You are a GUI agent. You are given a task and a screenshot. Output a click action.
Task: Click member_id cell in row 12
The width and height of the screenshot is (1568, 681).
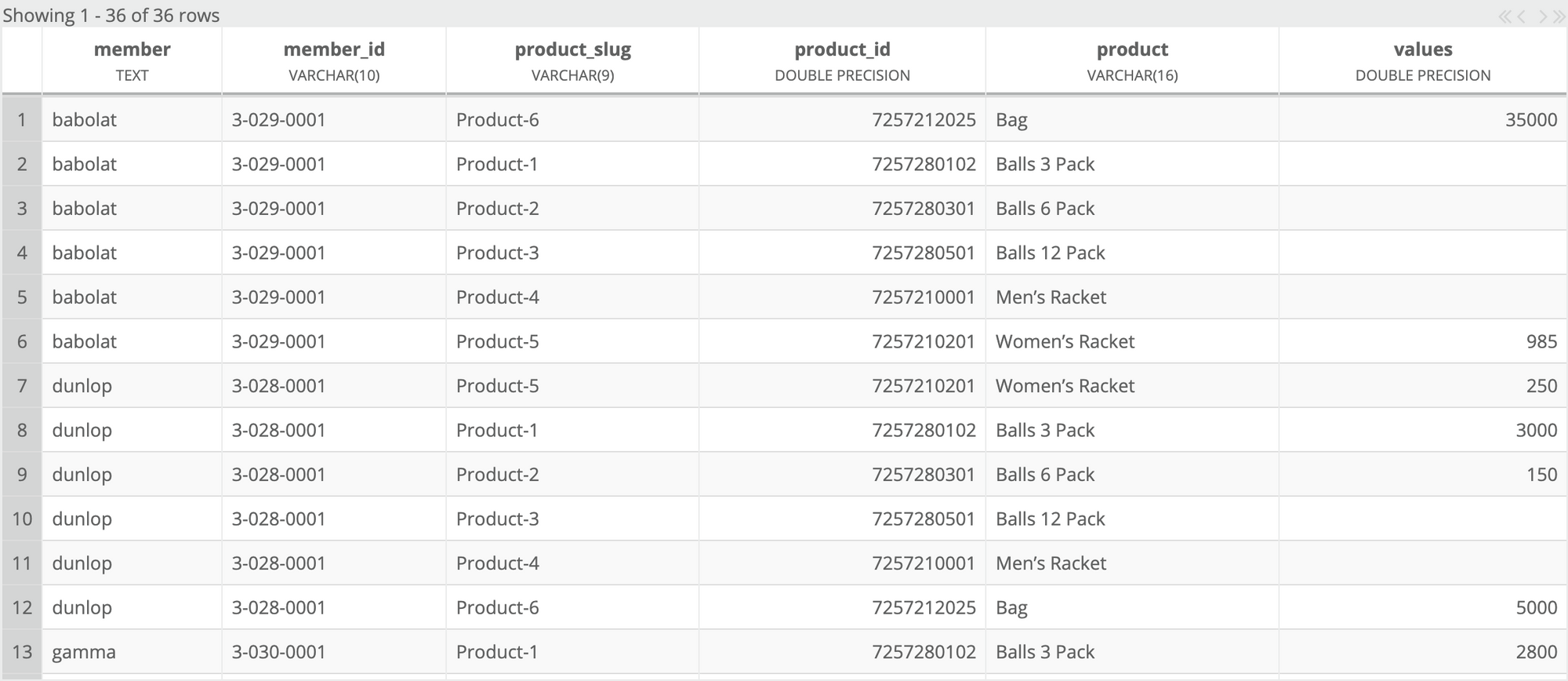tap(334, 608)
